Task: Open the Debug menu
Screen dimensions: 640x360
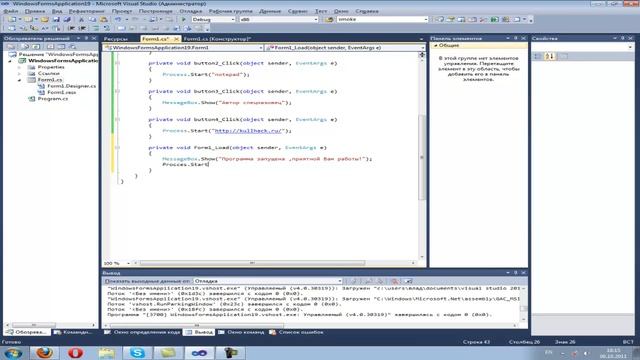Action: [x=191, y=11]
